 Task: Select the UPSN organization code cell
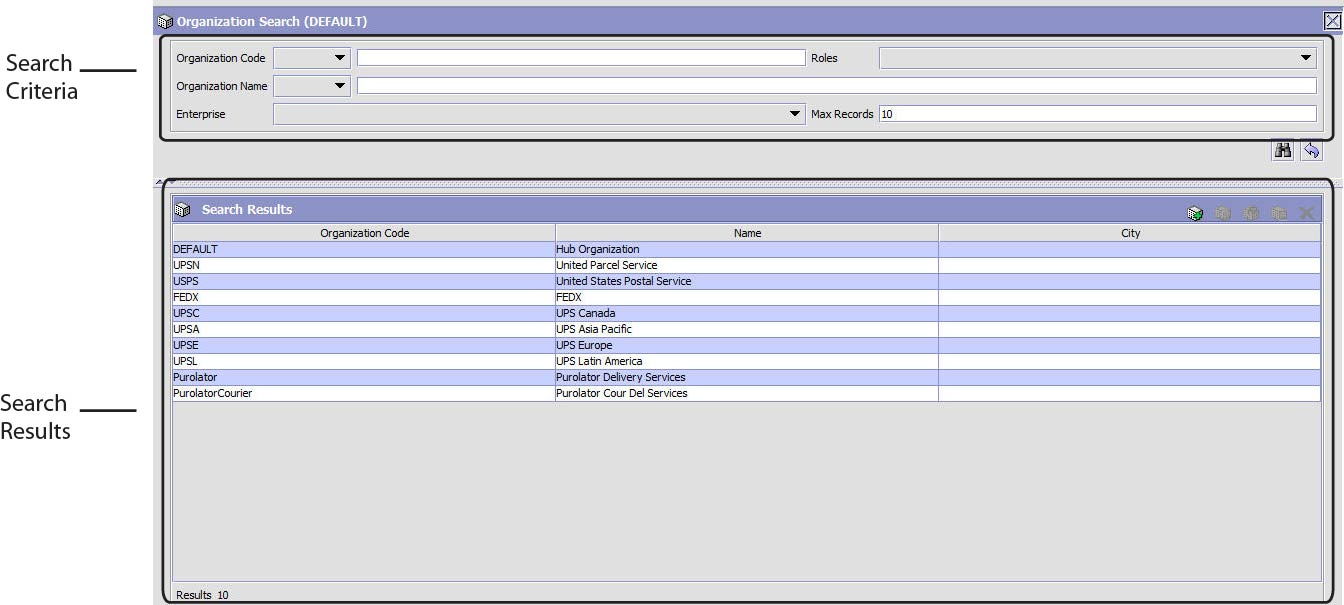(364, 265)
